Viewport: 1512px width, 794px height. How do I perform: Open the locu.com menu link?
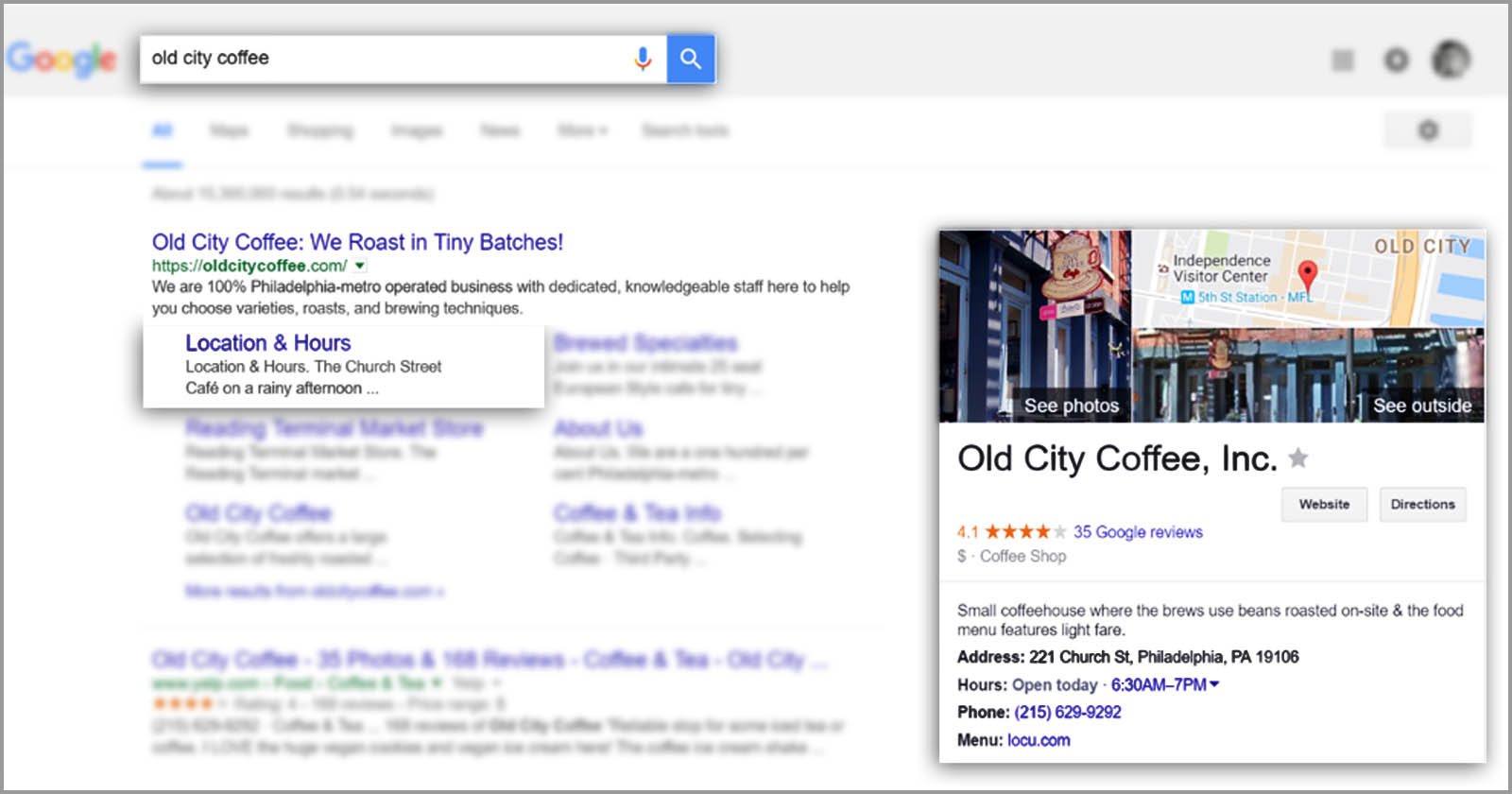(1039, 740)
